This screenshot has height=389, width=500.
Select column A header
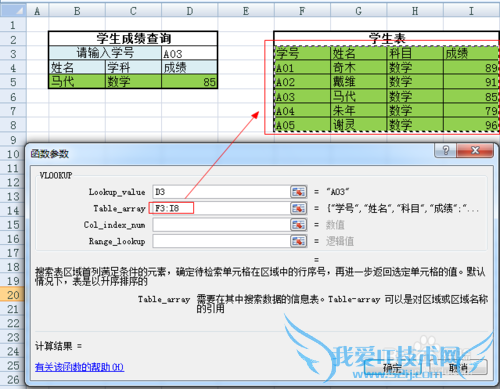click(x=37, y=11)
